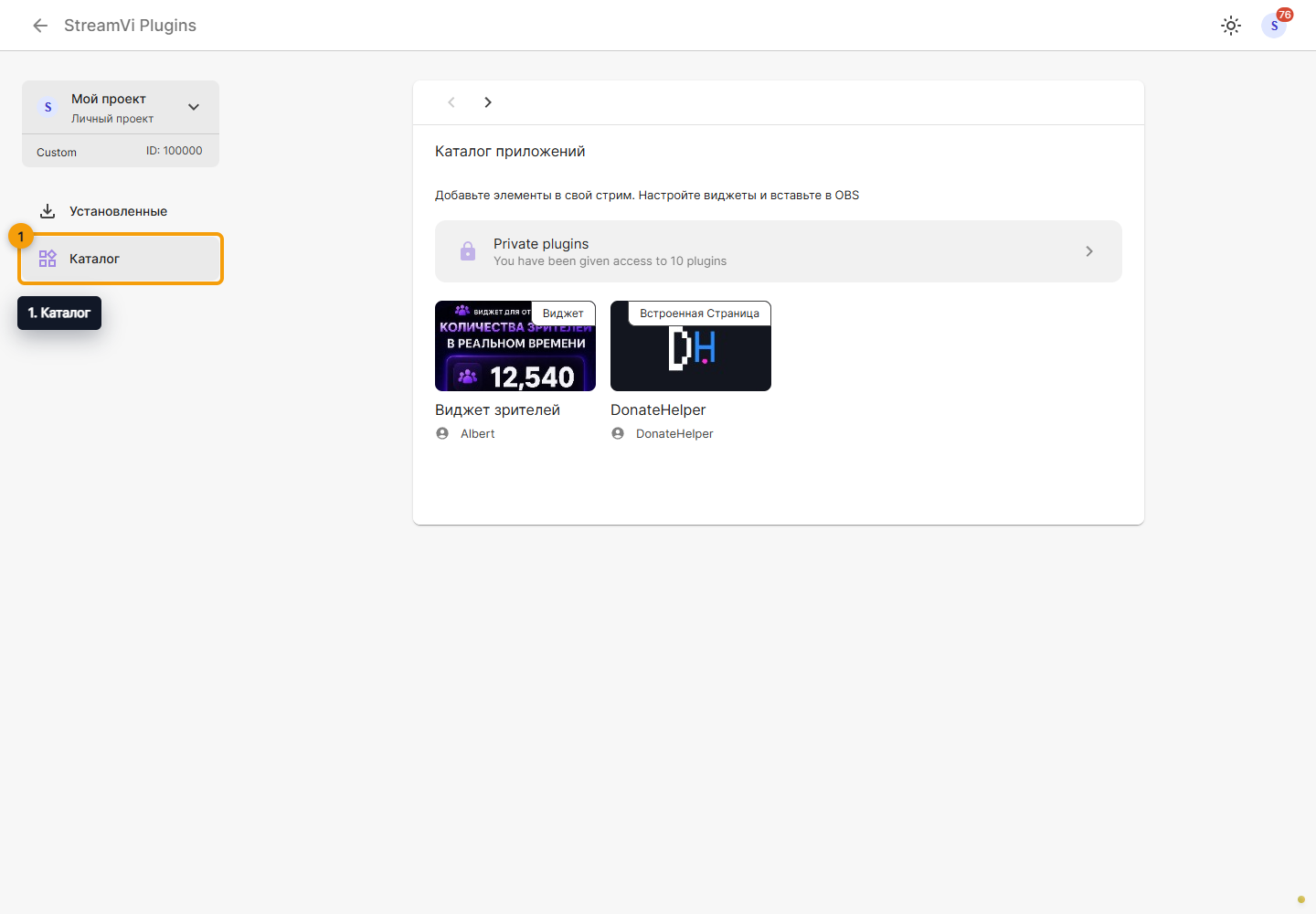This screenshot has height=914, width=1316.
Task: Open the Виджет зрителей thumbnail
Action: pos(515,345)
